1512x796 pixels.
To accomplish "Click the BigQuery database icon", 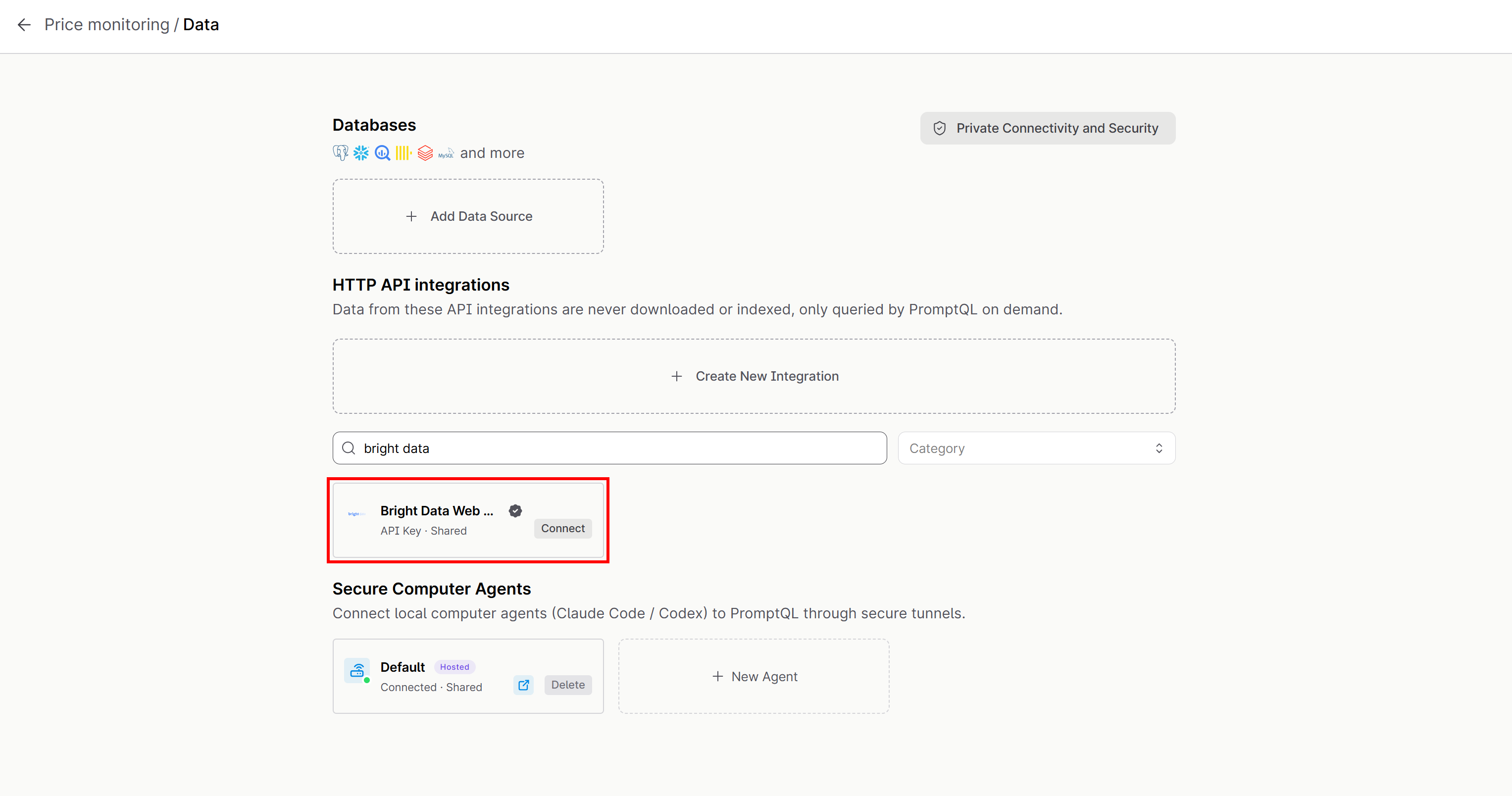I will (382, 152).
